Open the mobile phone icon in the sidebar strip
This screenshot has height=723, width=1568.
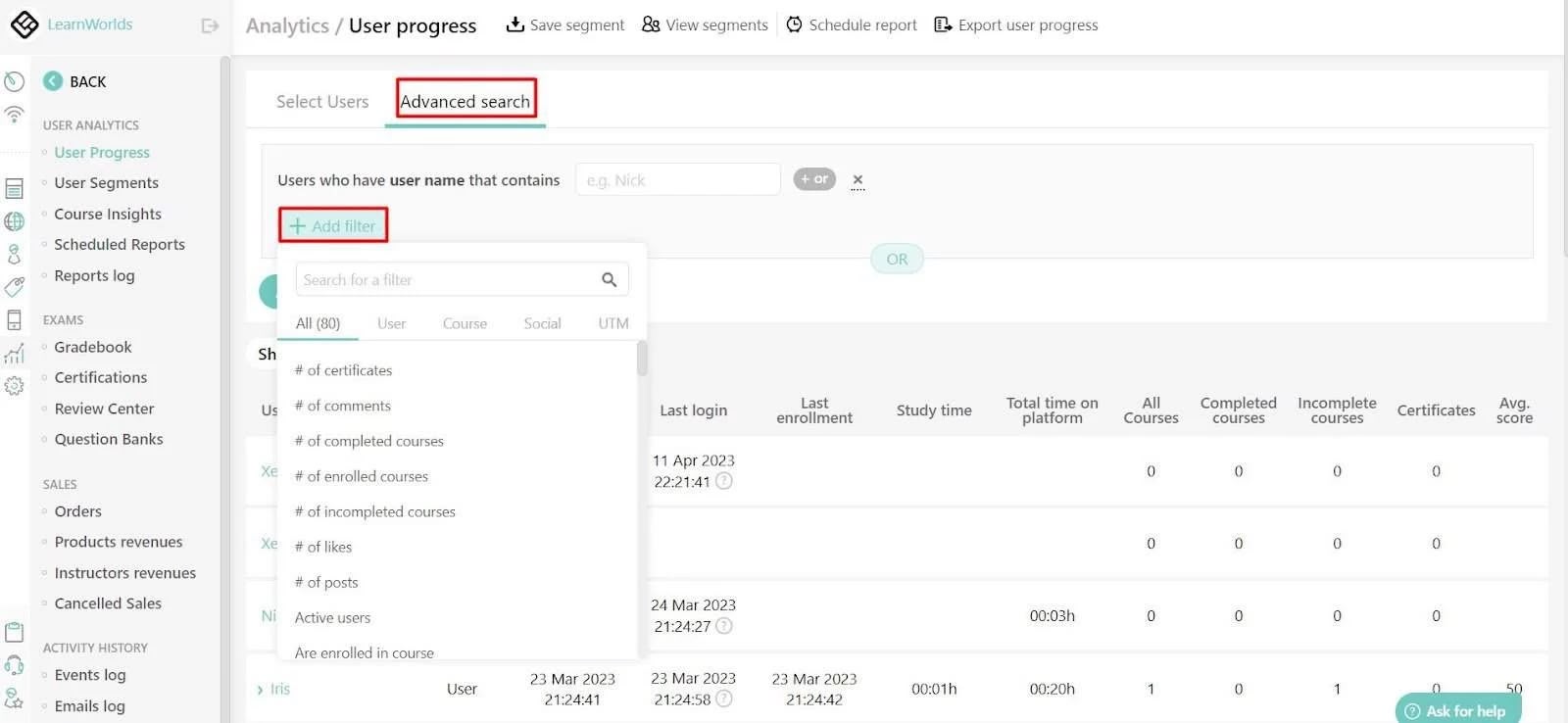pyautogui.click(x=14, y=319)
